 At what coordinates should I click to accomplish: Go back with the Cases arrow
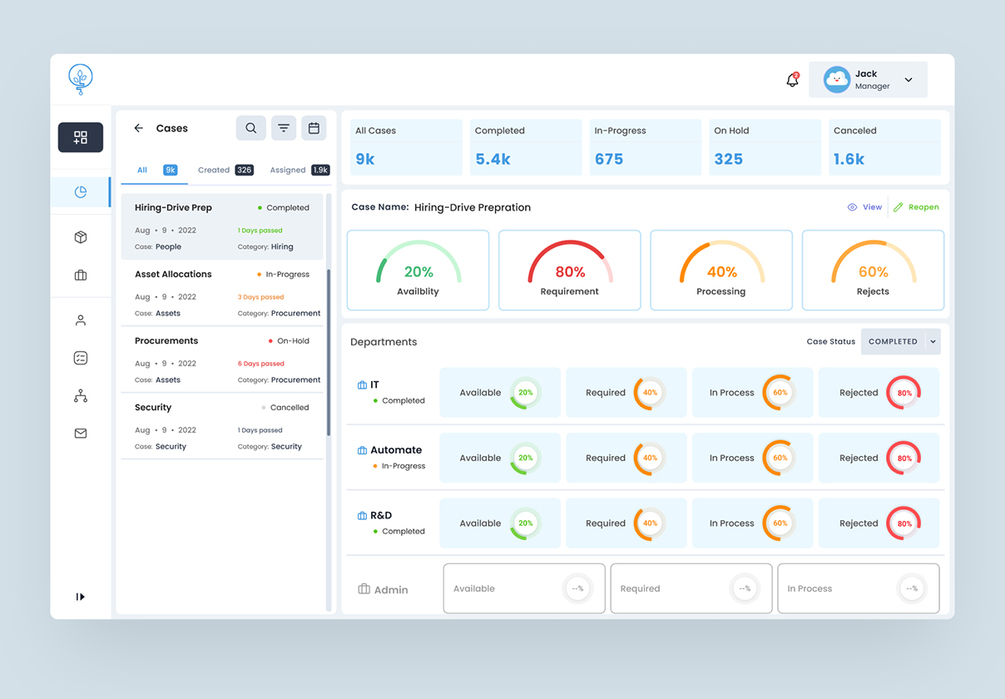[x=138, y=128]
